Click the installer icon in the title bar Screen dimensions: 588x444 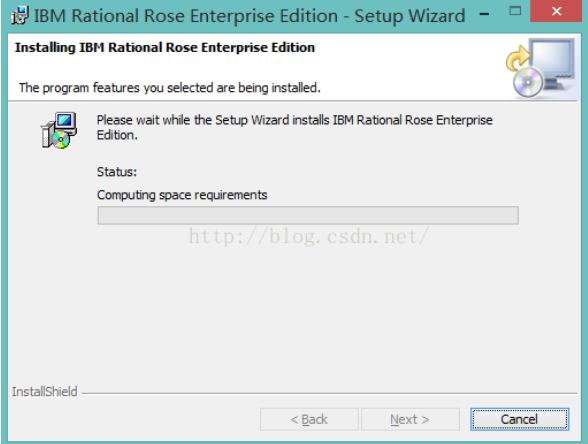coord(20,16)
